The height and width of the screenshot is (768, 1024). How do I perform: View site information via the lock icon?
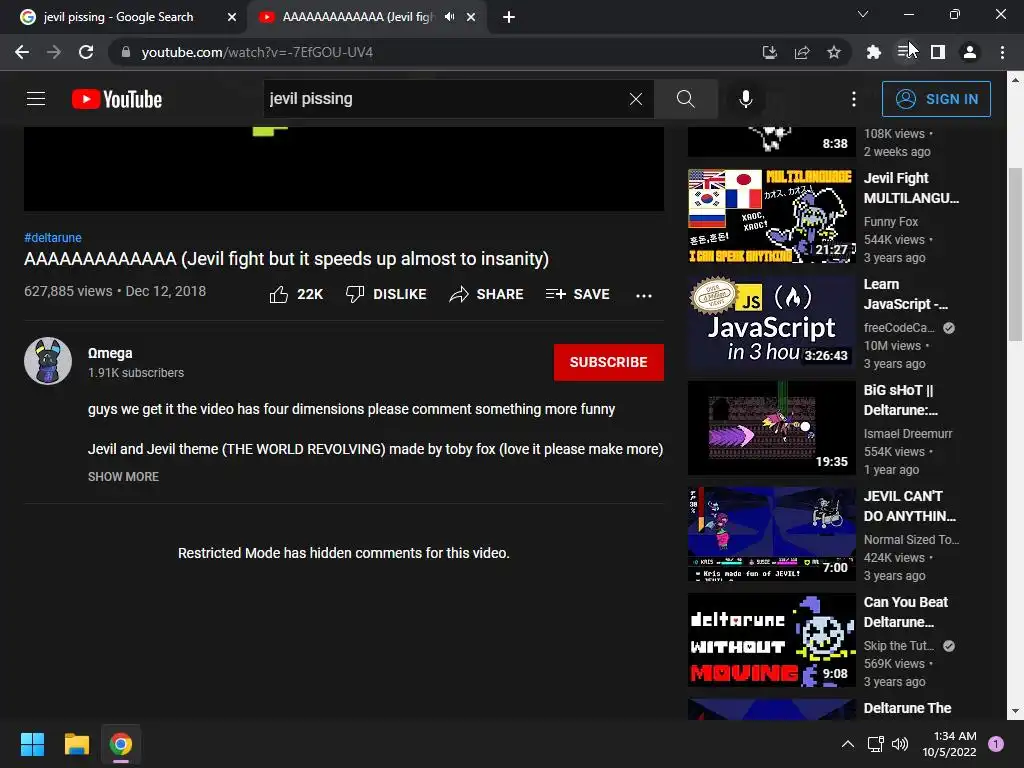pos(126,52)
